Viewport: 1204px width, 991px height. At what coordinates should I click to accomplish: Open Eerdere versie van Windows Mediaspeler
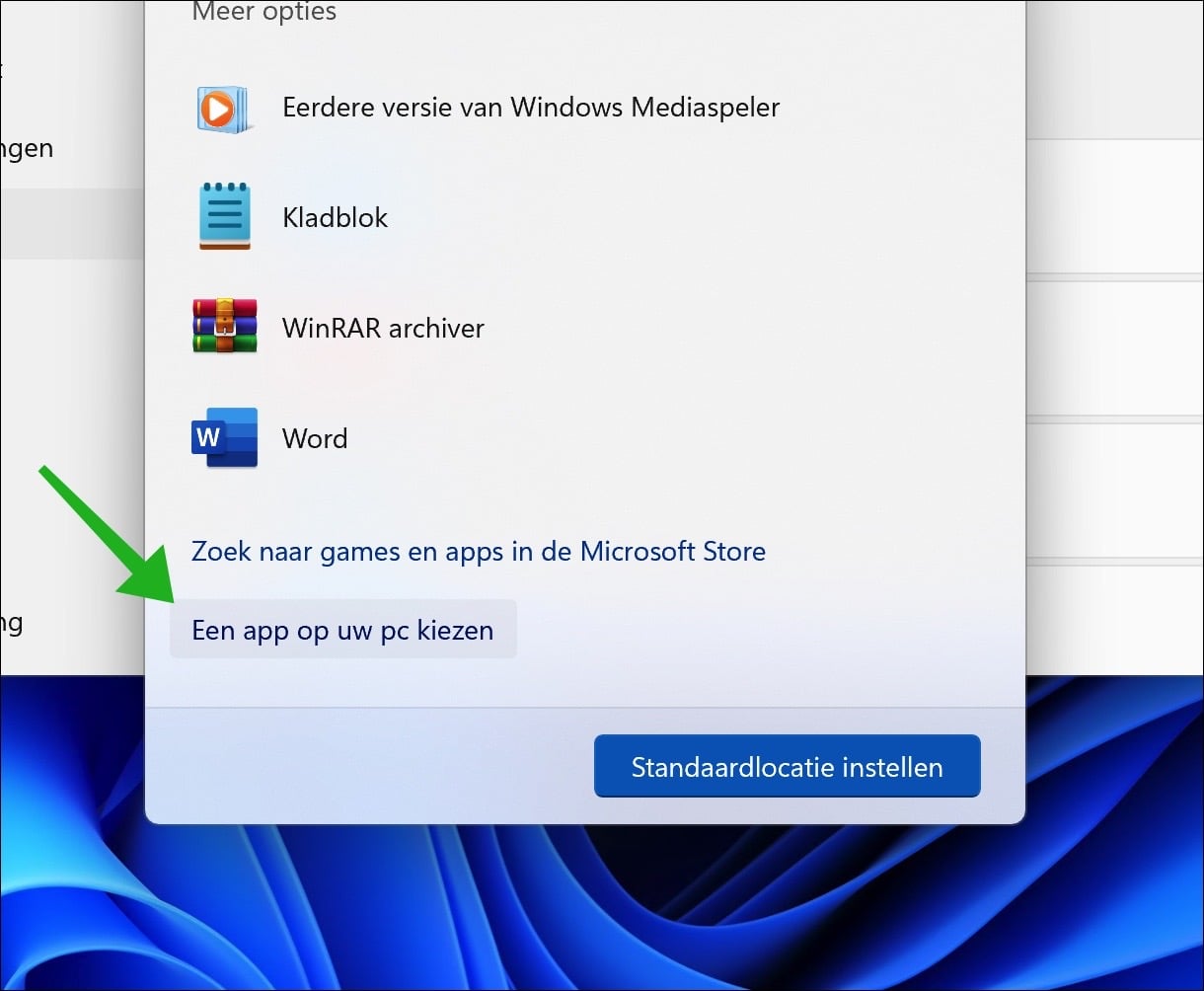coord(531,108)
